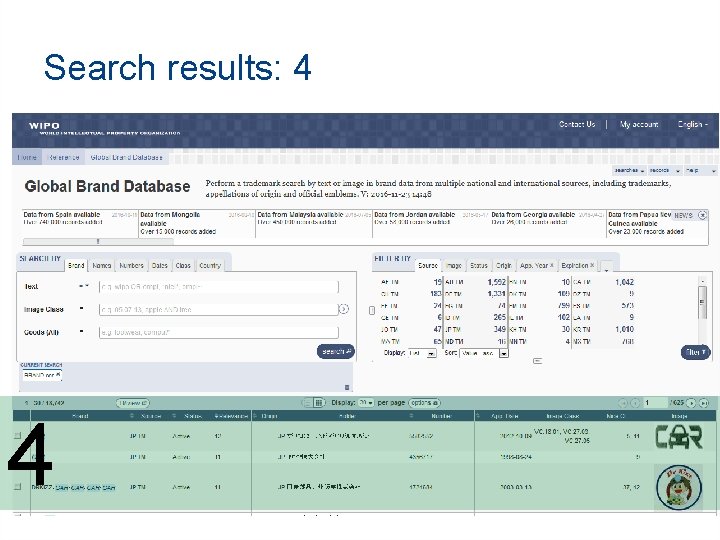Image resolution: width=720 pixels, height=540 pixels.
Task: Sort results by the Number column
Action: pos(441,416)
